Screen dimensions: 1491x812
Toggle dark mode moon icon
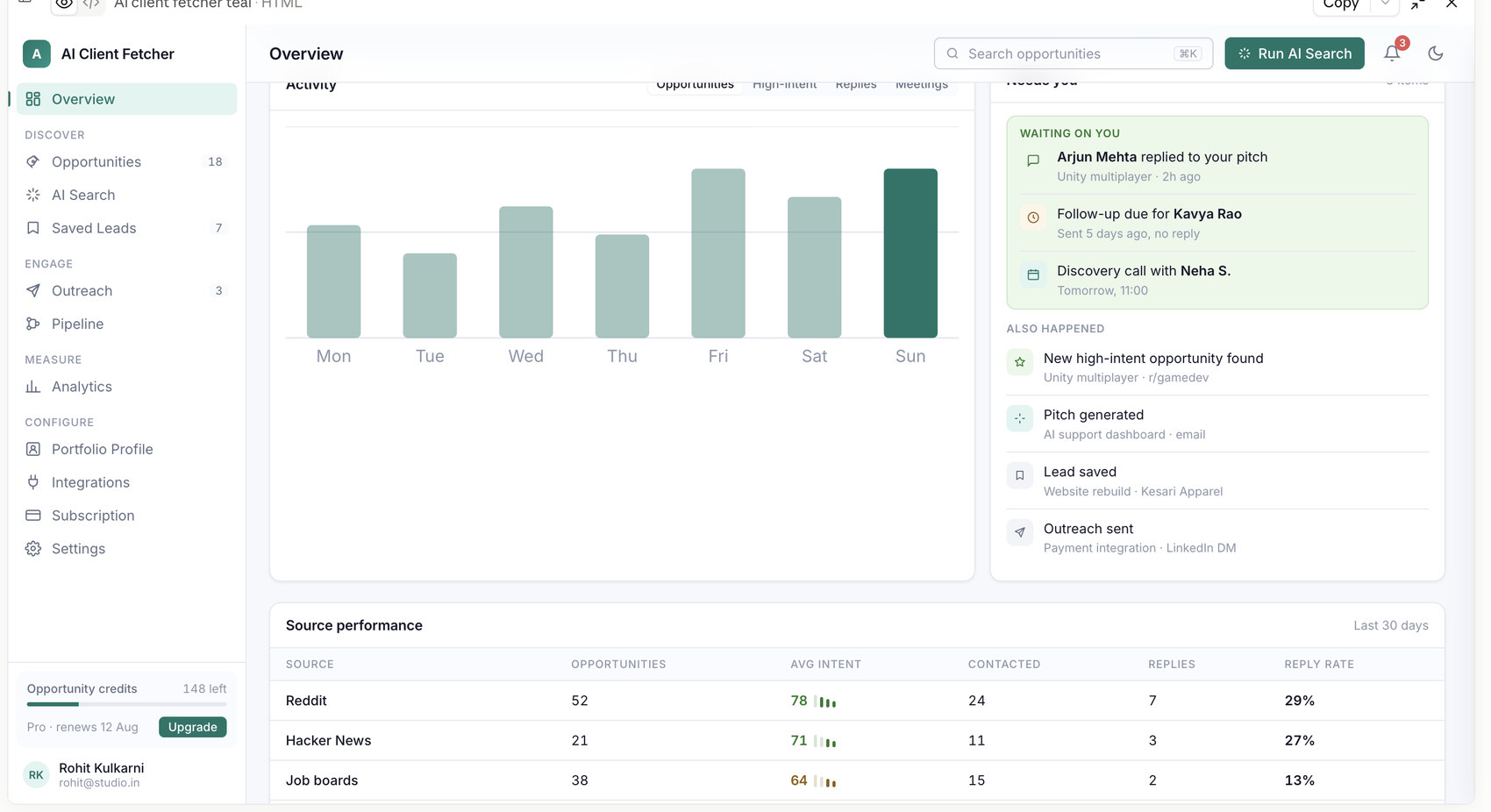[1436, 53]
